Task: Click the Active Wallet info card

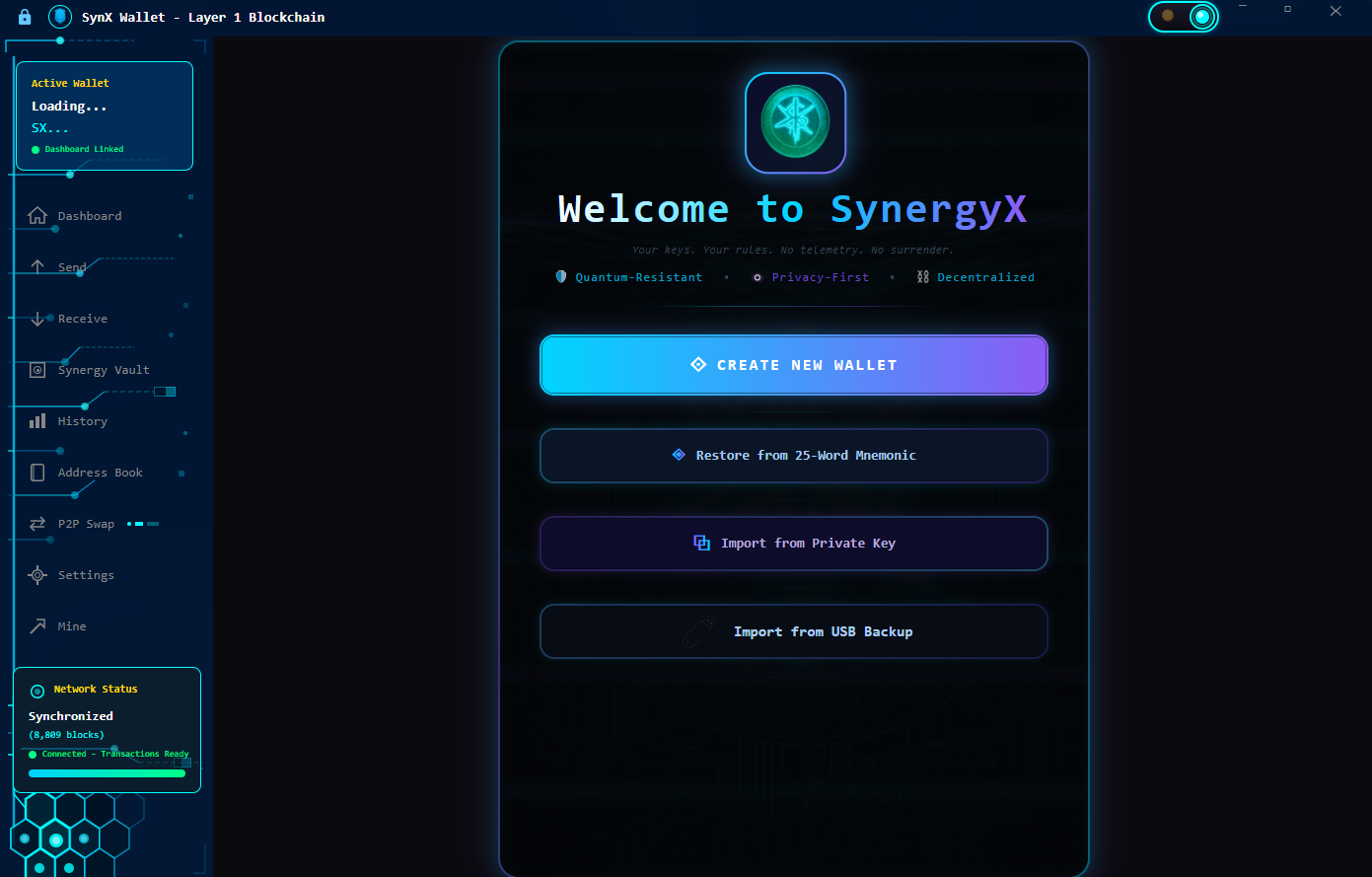Action: [x=105, y=116]
